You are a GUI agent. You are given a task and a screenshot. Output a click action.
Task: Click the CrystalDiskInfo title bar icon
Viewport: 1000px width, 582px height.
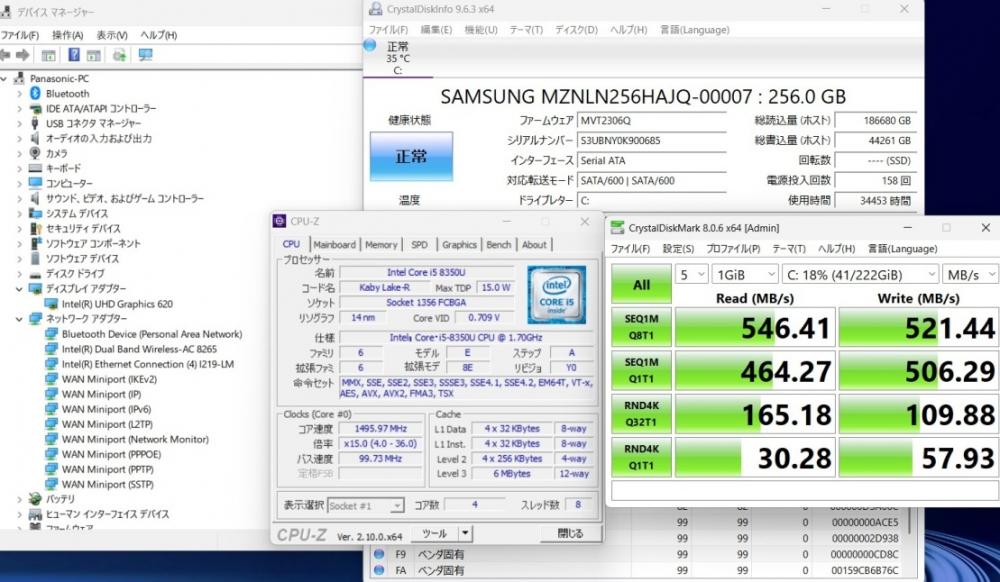point(376,9)
